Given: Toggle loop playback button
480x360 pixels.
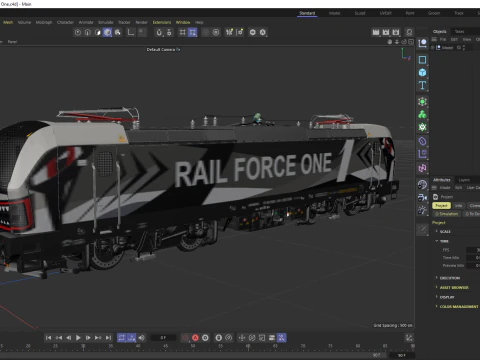Looking at the screenshot, I should coord(121,338).
